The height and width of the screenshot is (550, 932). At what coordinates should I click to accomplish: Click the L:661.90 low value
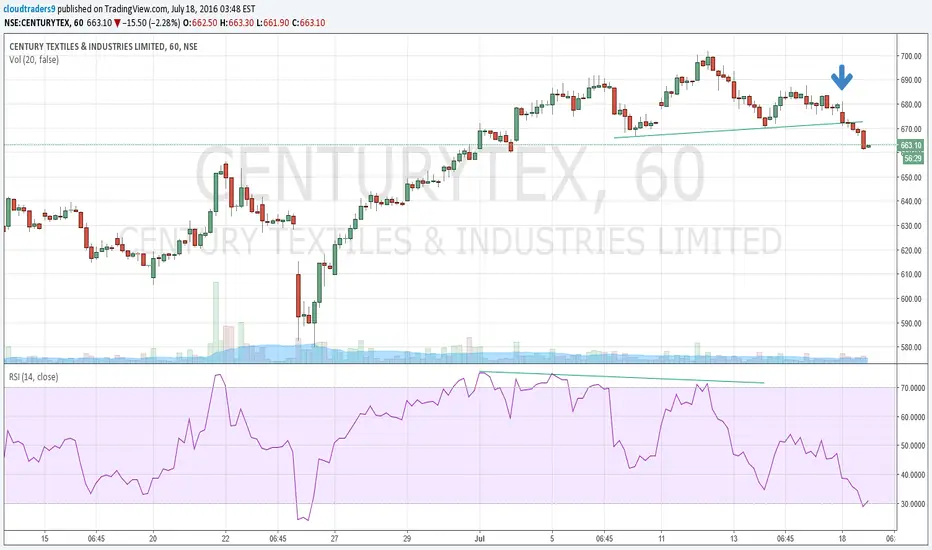pyautogui.click(x=273, y=23)
